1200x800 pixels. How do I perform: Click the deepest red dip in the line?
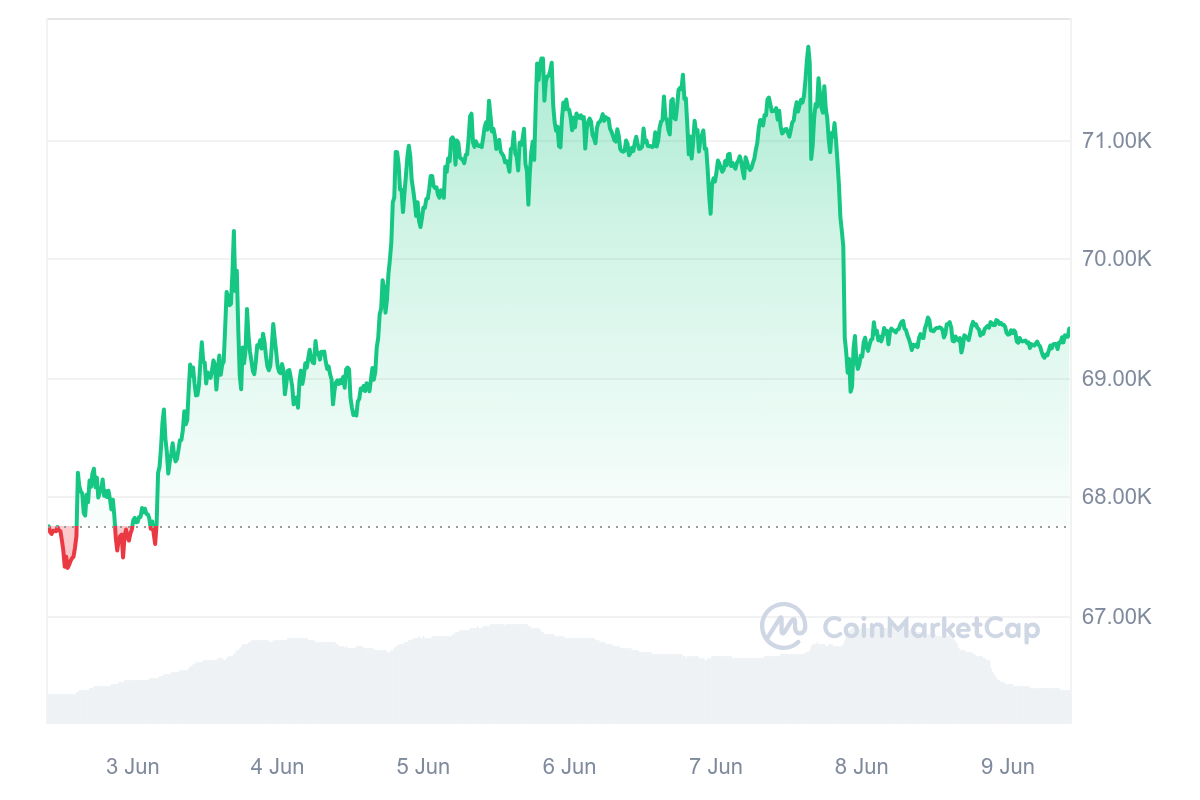[x=67, y=567]
